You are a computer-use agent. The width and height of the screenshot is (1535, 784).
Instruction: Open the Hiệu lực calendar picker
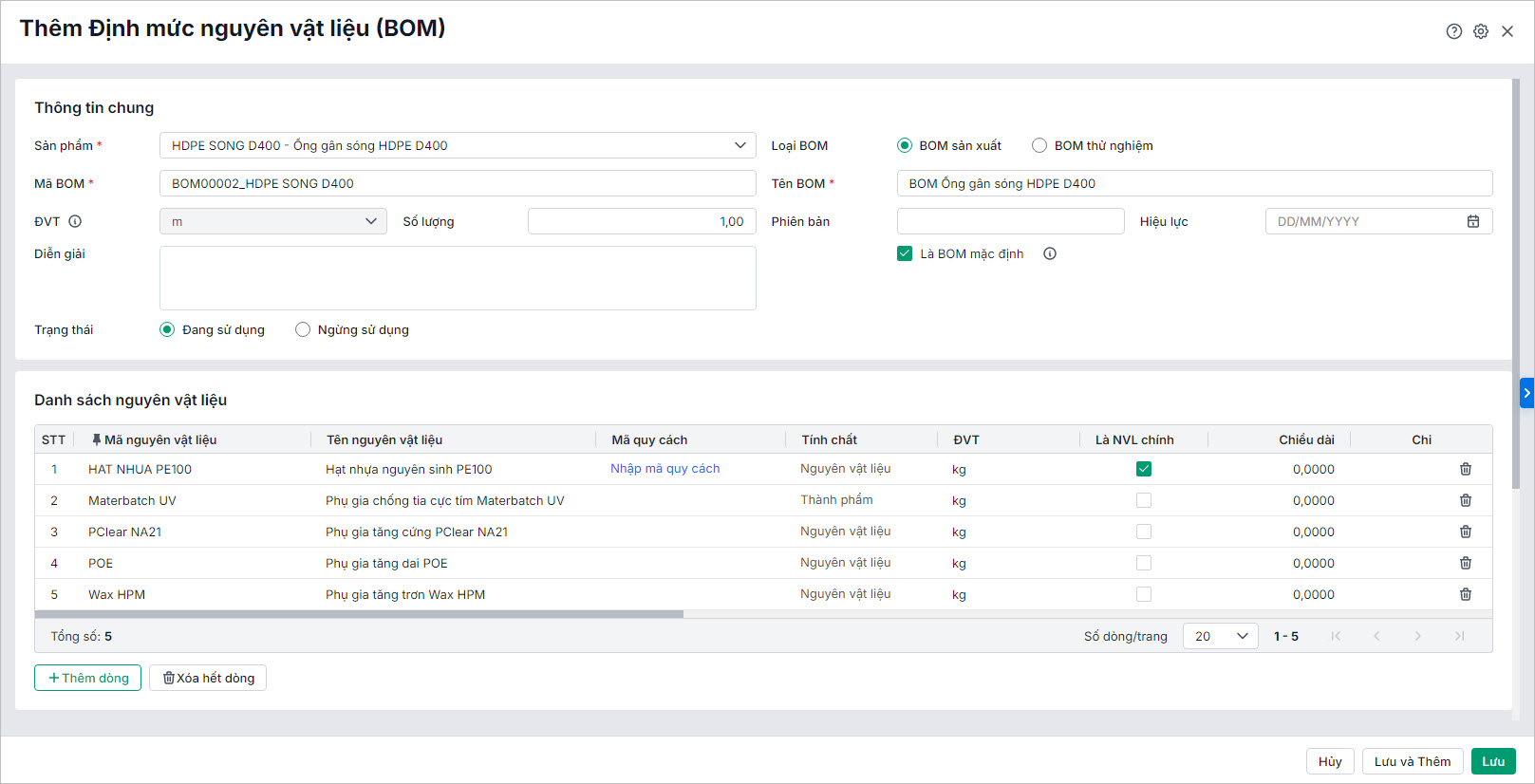tap(1472, 221)
